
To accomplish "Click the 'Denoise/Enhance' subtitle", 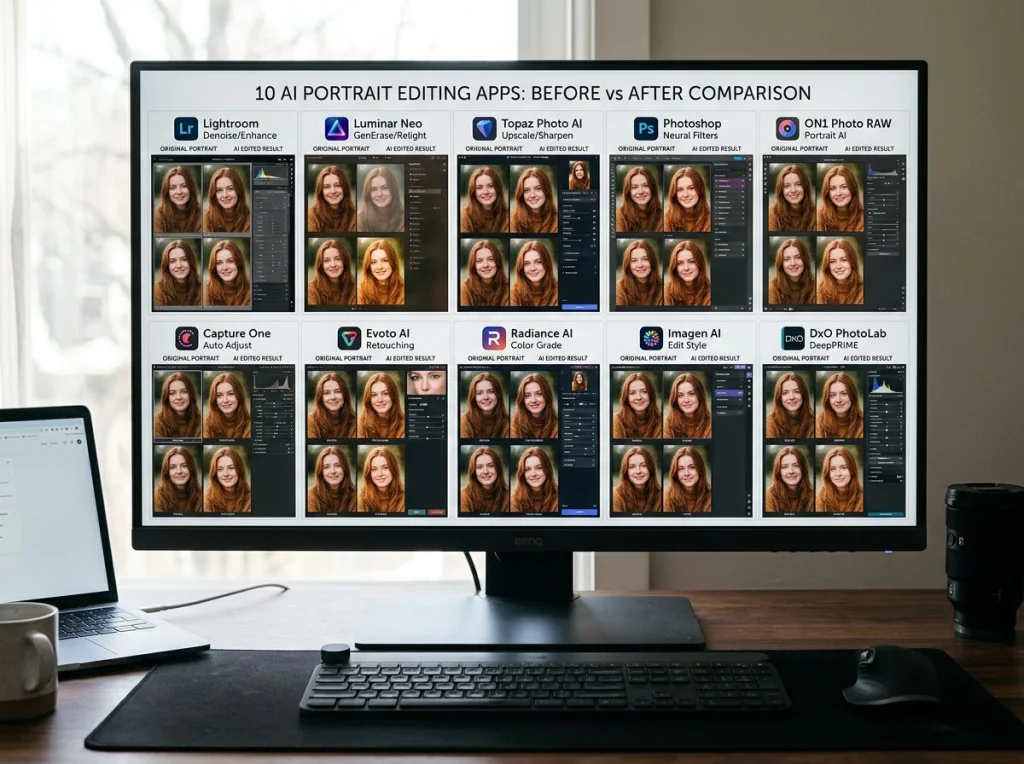I will 240,135.
